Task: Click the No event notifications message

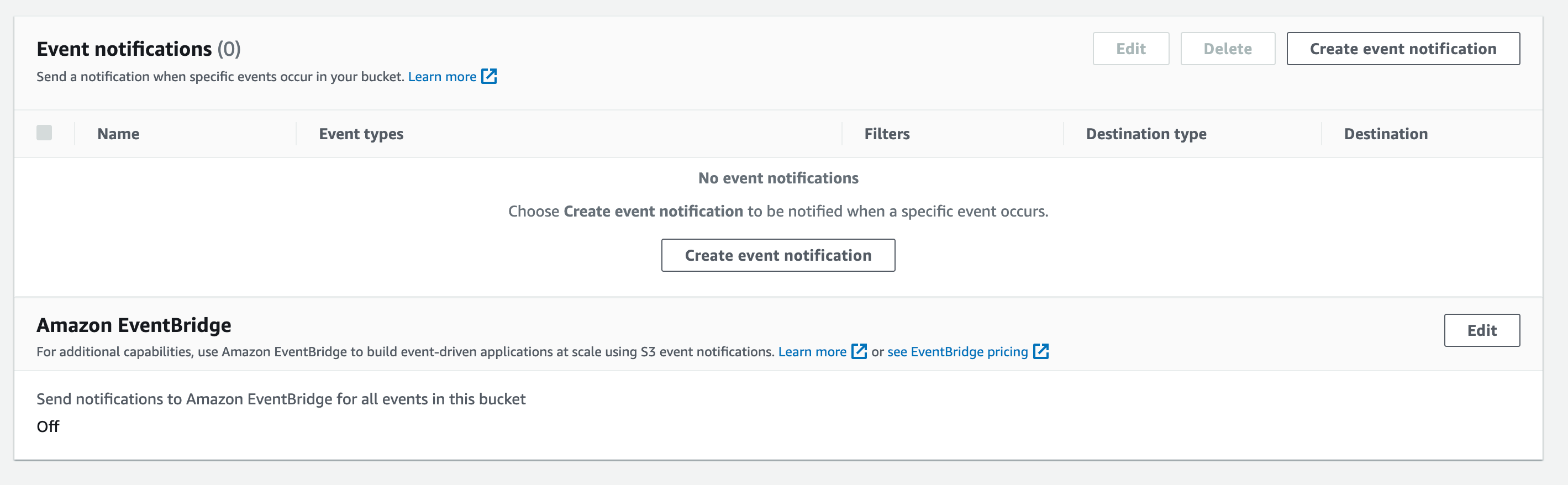Action: (778, 178)
